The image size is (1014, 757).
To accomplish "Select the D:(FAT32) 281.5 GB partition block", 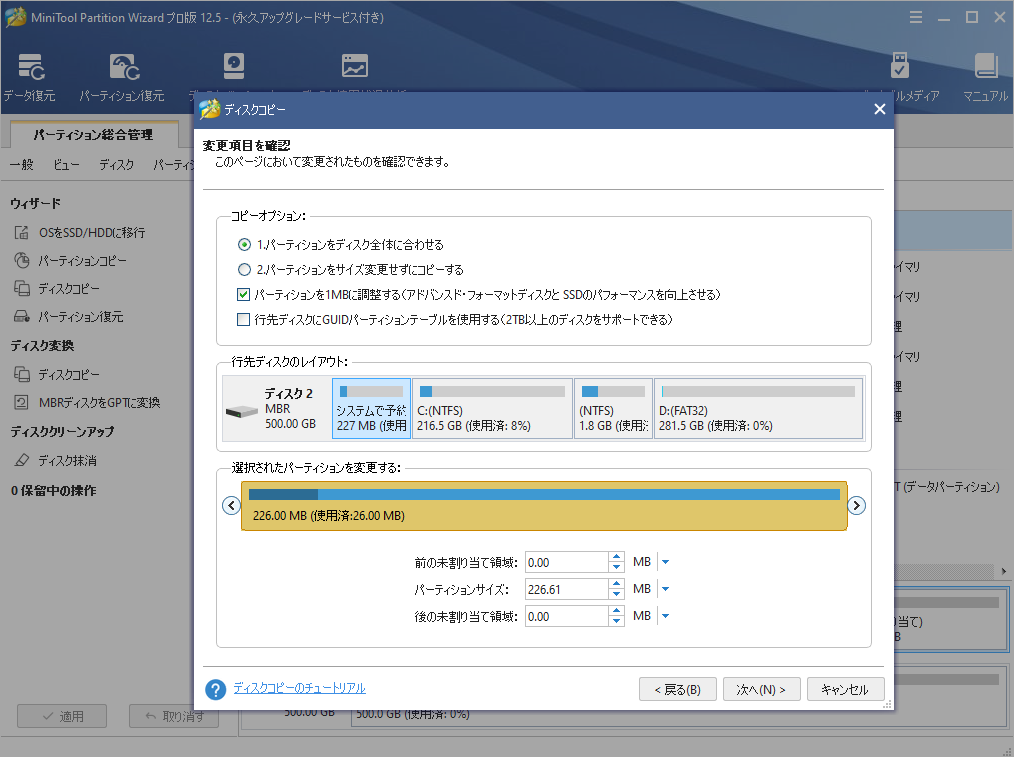I will [759, 409].
